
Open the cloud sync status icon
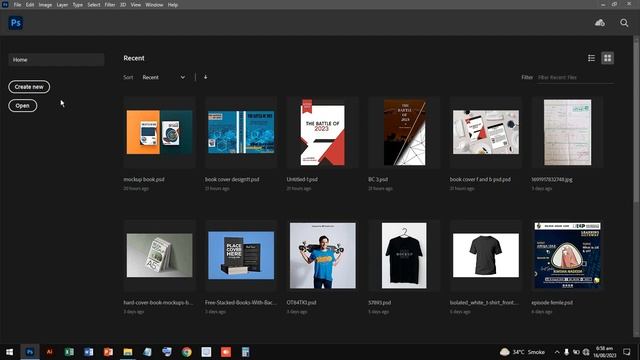coord(600,23)
